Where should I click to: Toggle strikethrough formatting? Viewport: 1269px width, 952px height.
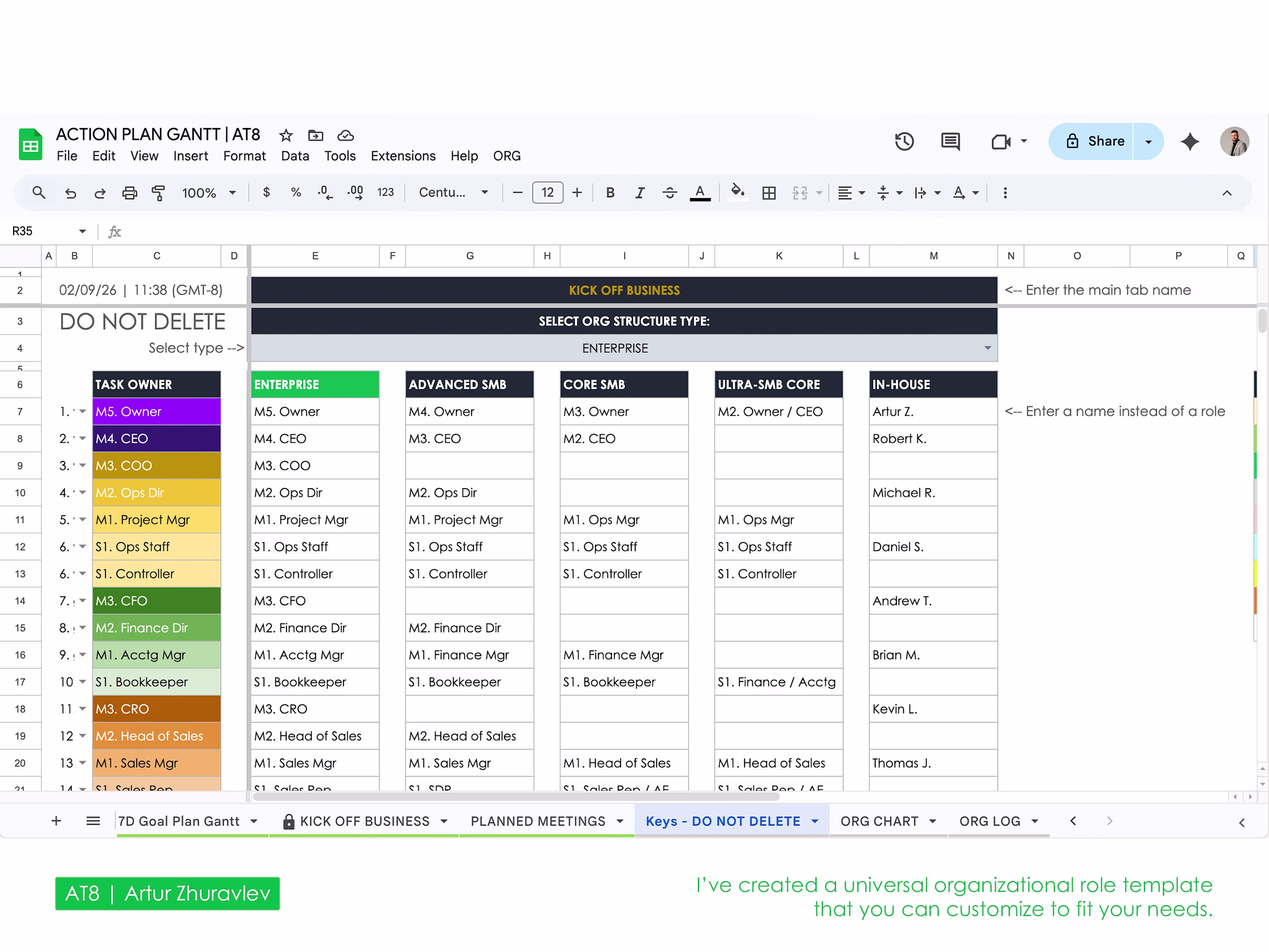coord(669,193)
